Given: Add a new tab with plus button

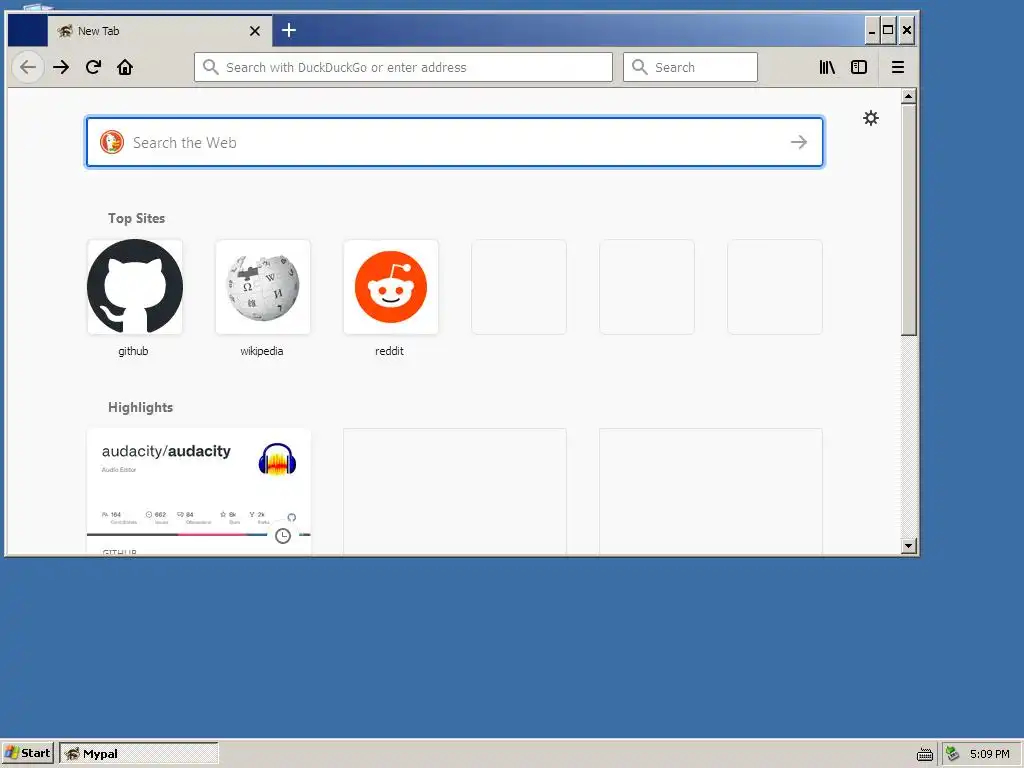Looking at the screenshot, I should (289, 30).
